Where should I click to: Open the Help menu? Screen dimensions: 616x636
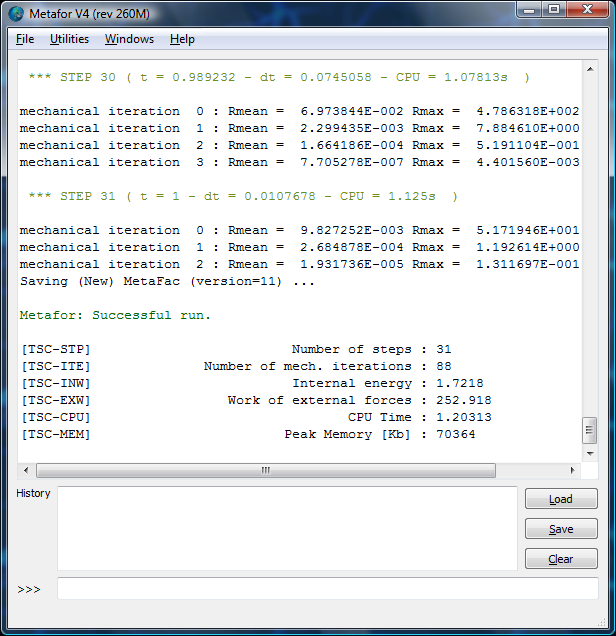182,39
